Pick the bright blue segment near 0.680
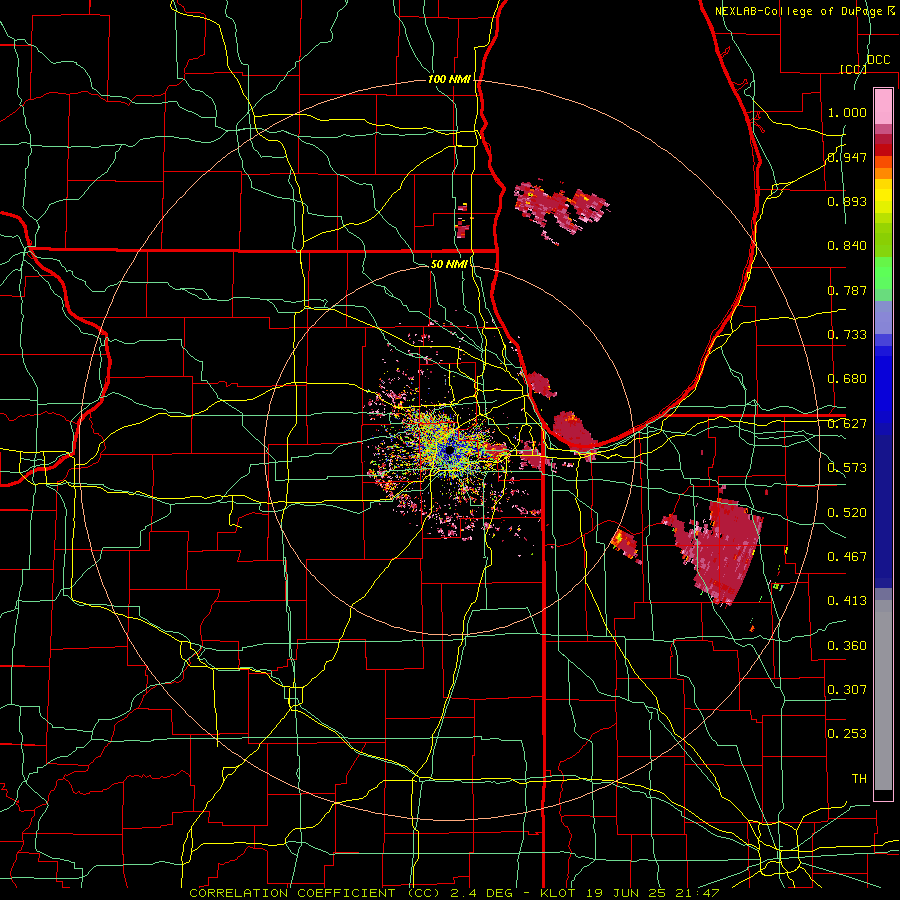 (x=883, y=390)
